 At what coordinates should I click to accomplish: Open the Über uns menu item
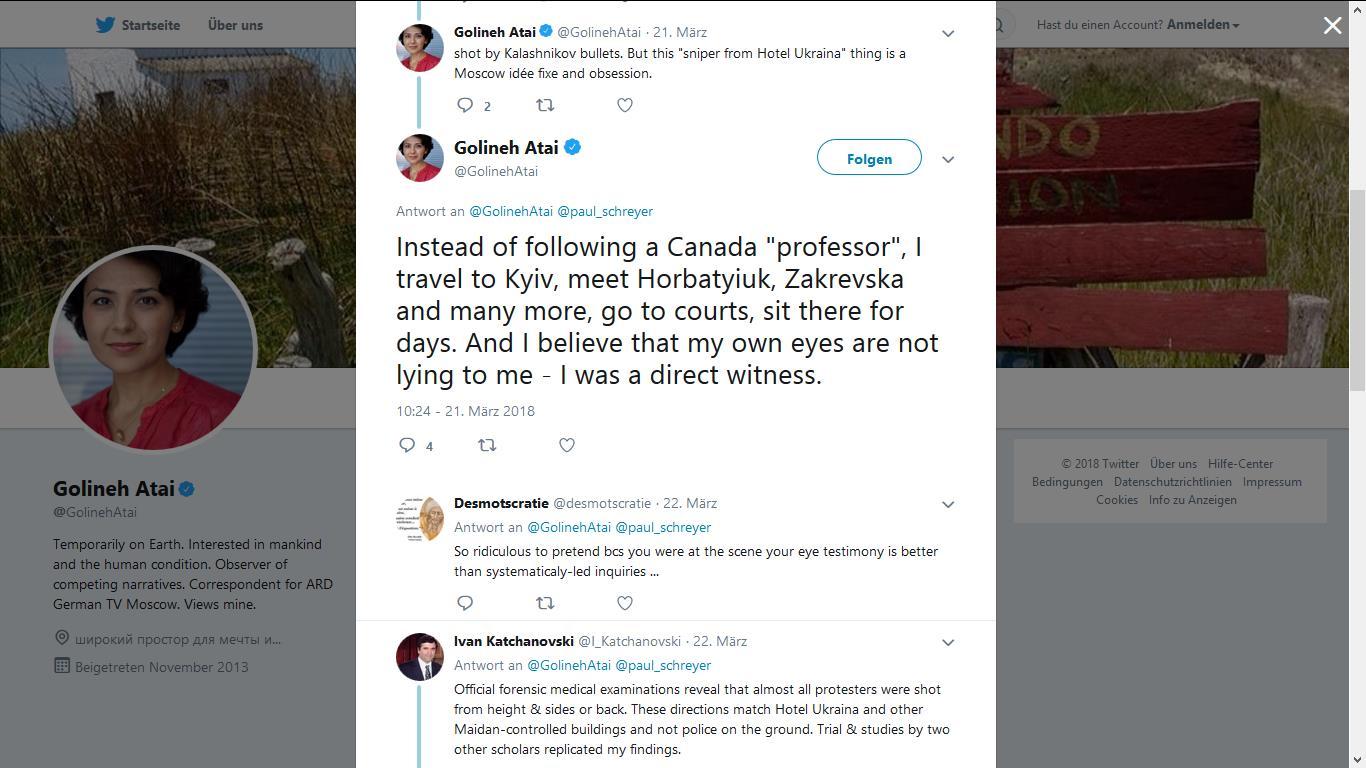[235, 25]
